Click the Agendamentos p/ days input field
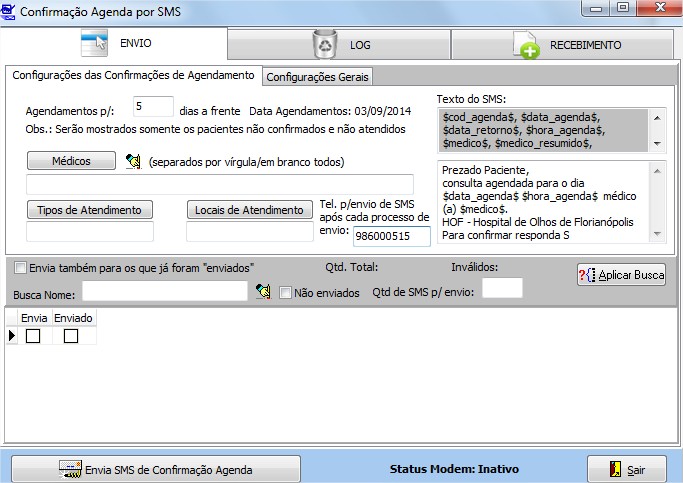This screenshot has height=483, width=683. coord(153,107)
